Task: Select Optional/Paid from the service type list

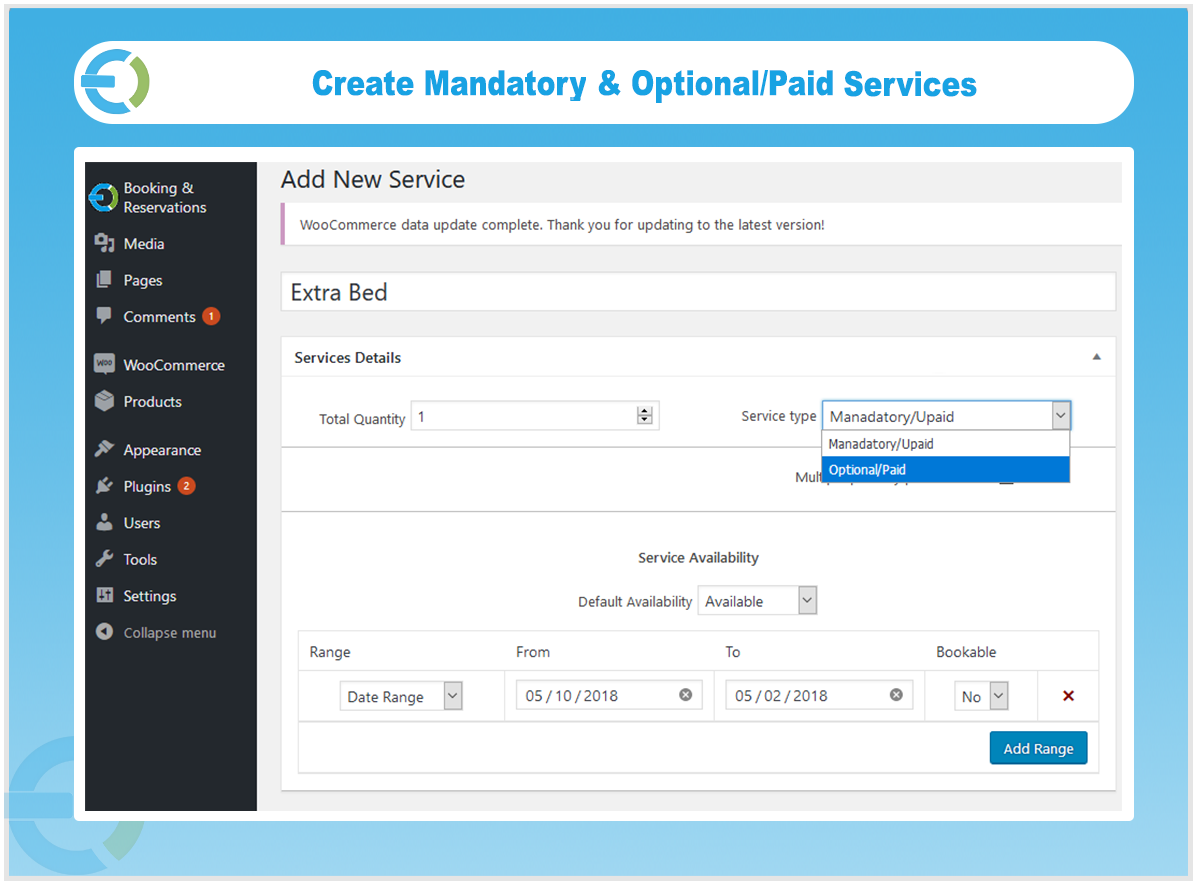Action: 947,469
